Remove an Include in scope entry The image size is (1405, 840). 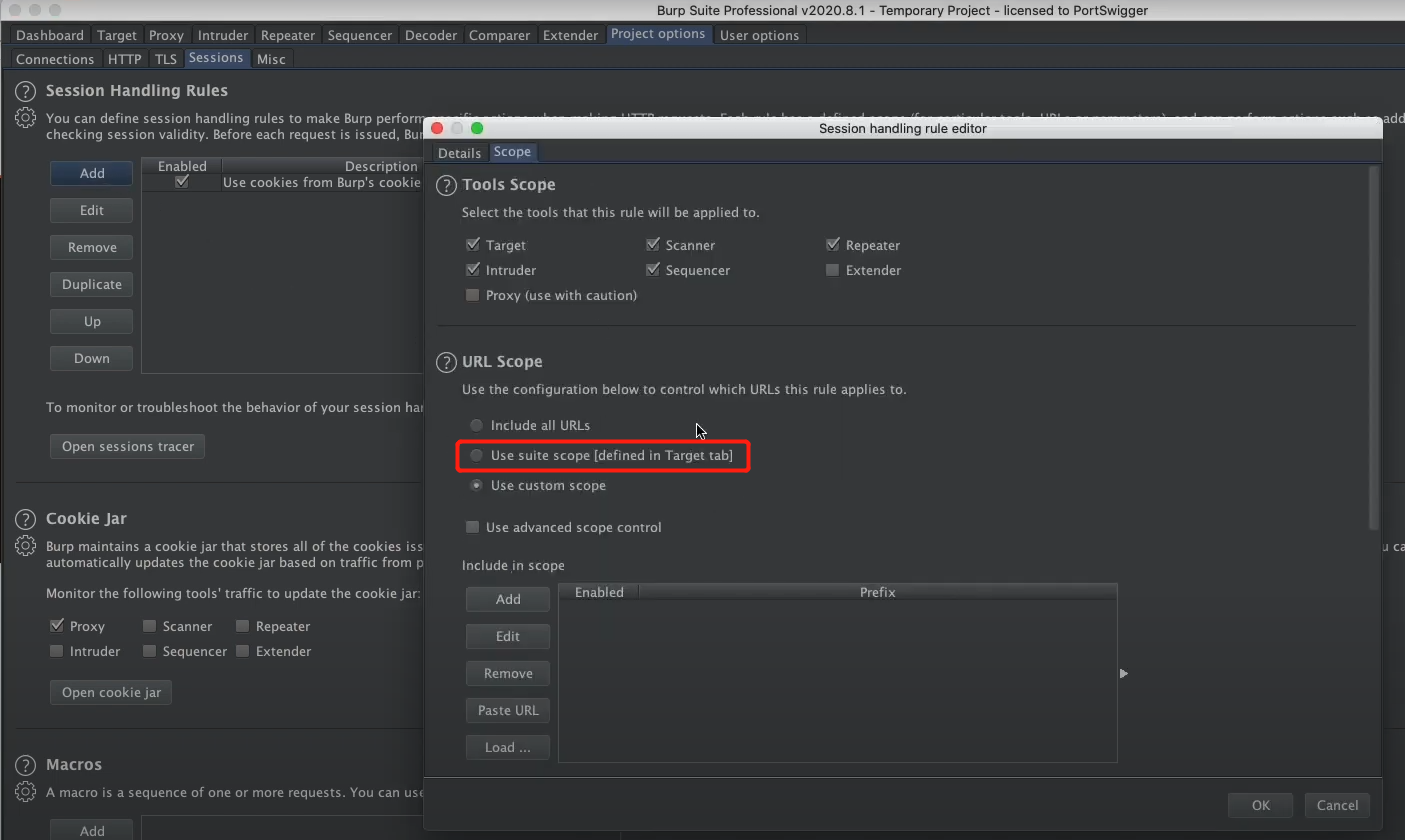coord(508,673)
